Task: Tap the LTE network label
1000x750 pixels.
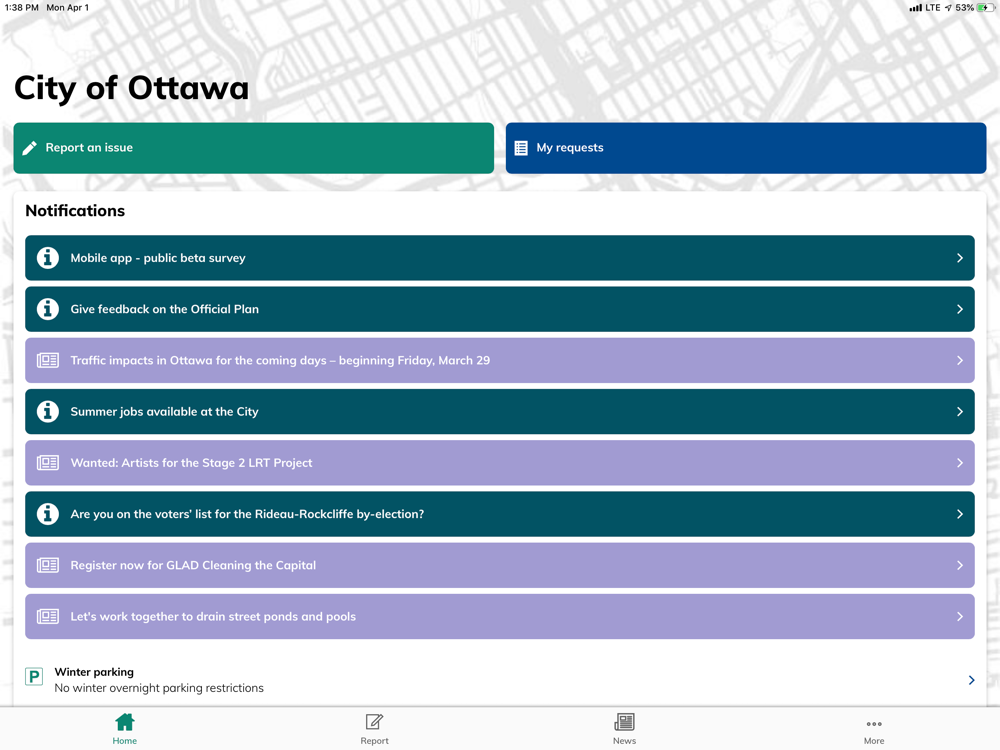Action: 933,8
